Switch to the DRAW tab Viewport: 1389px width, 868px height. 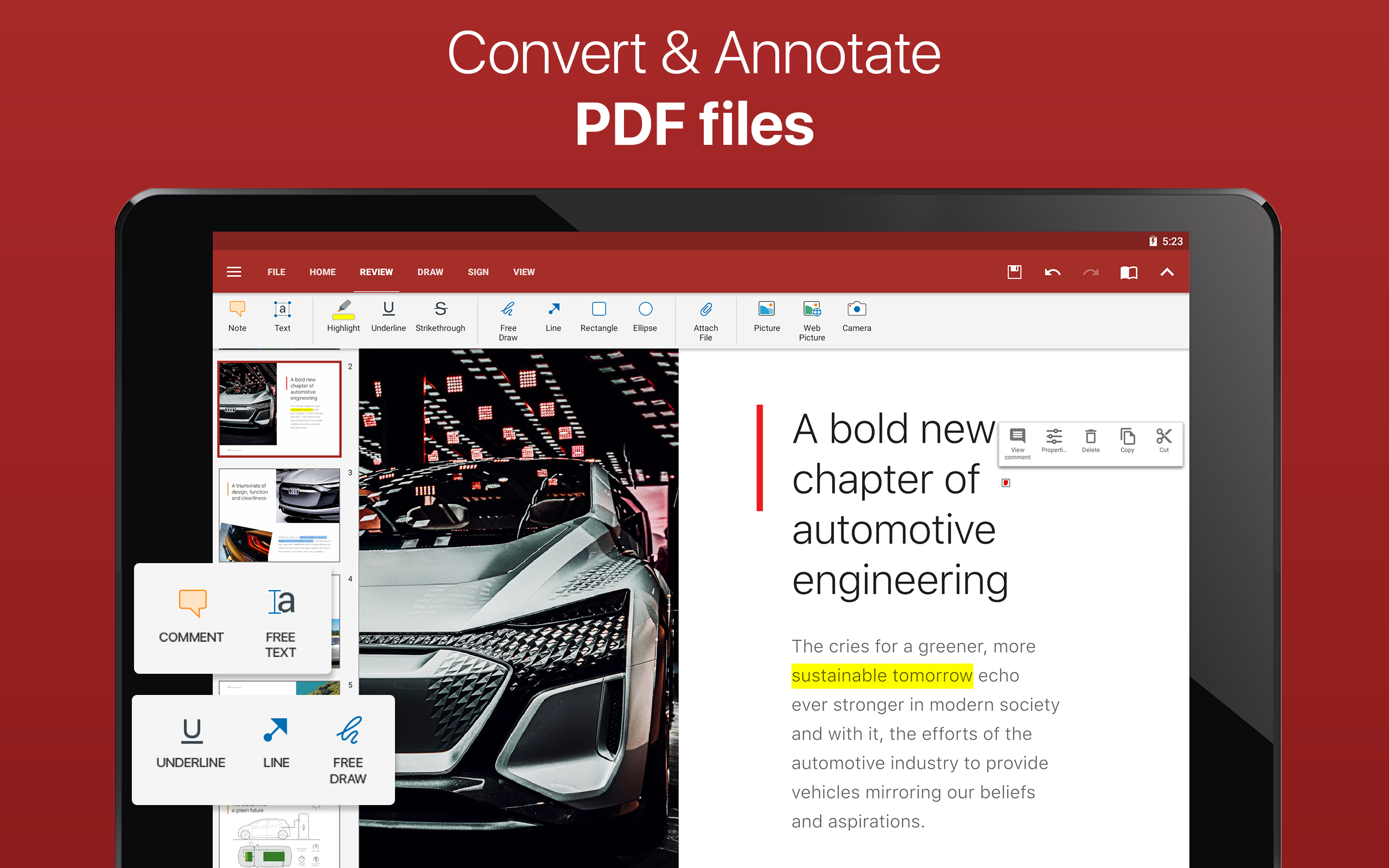[x=430, y=272]
